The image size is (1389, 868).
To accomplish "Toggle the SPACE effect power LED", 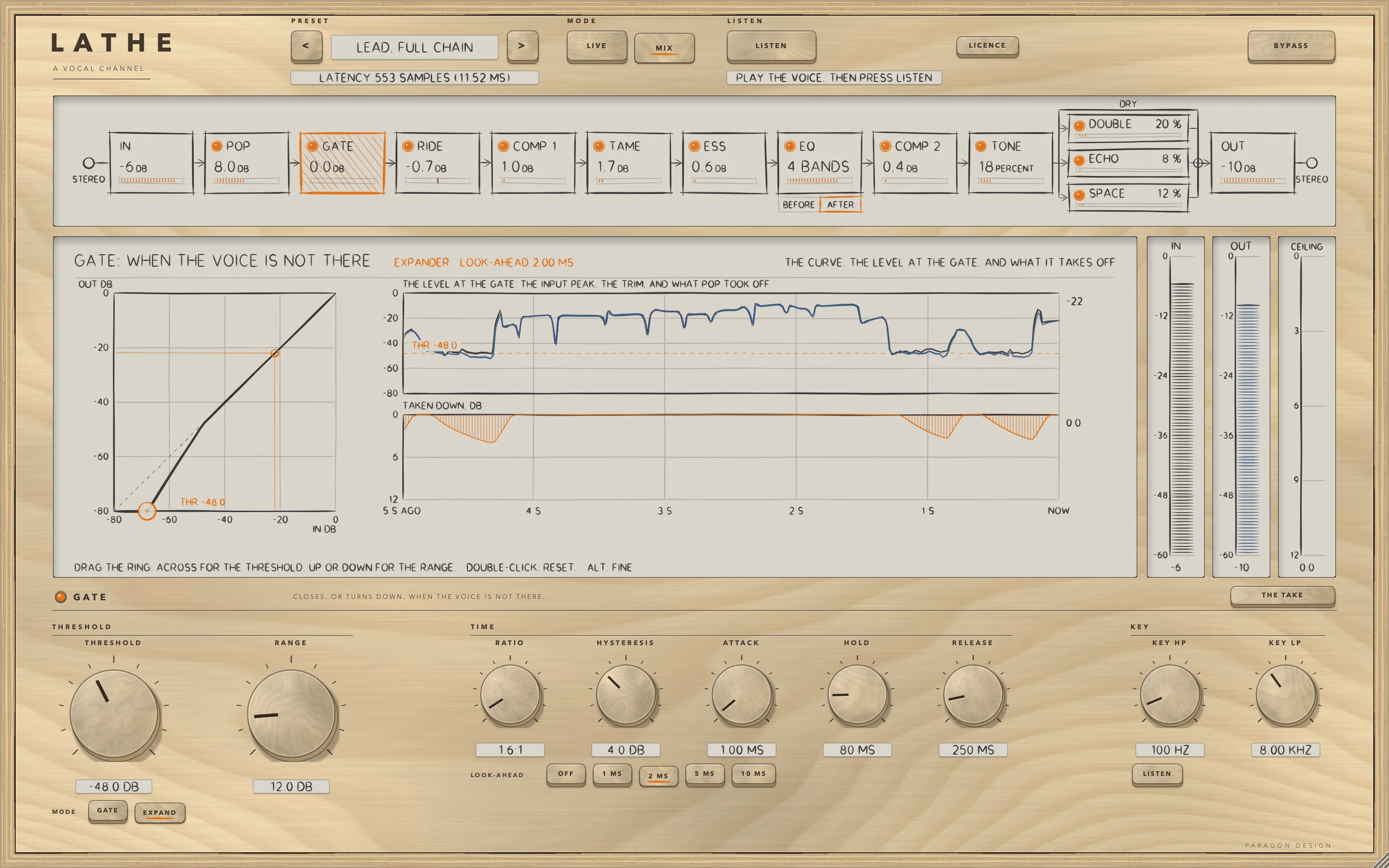I will 1079,195.
